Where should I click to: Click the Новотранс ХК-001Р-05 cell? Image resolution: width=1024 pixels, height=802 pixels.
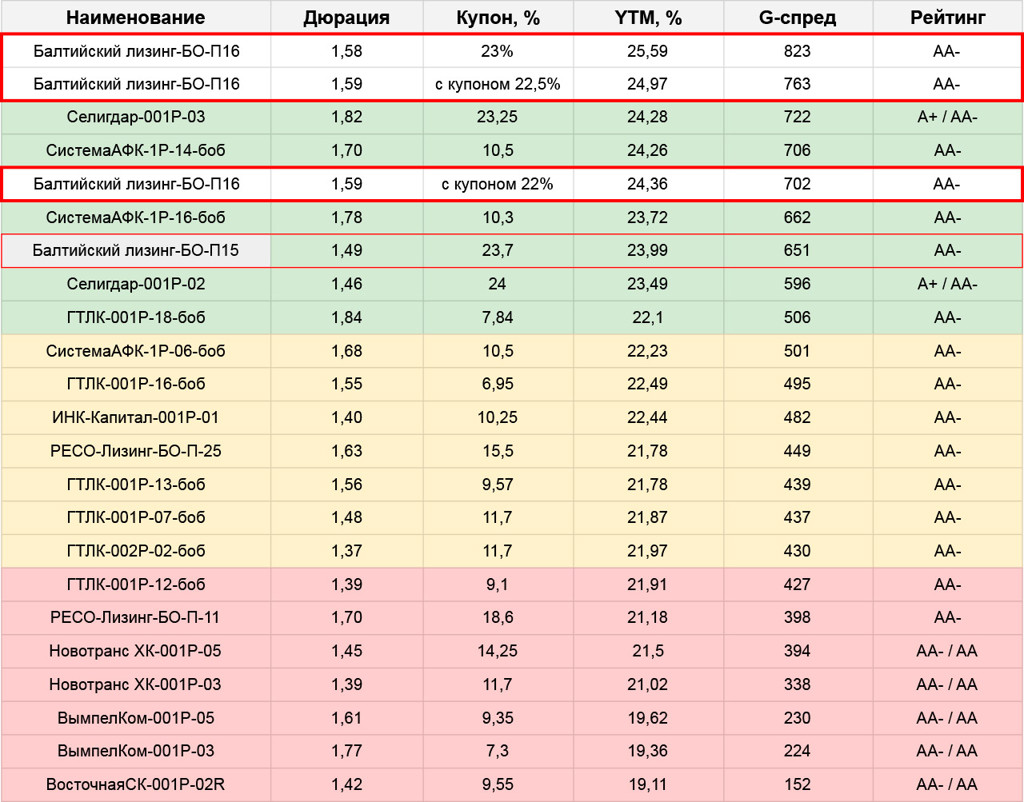(x=136, y=651)
